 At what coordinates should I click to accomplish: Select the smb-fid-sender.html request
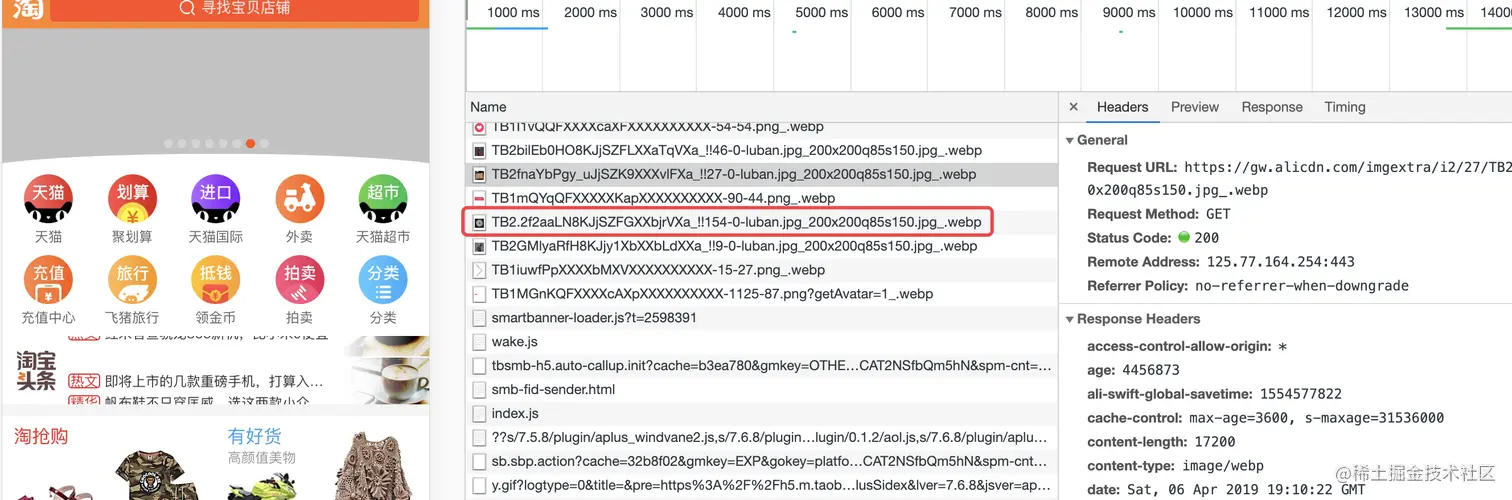point(763,390)
